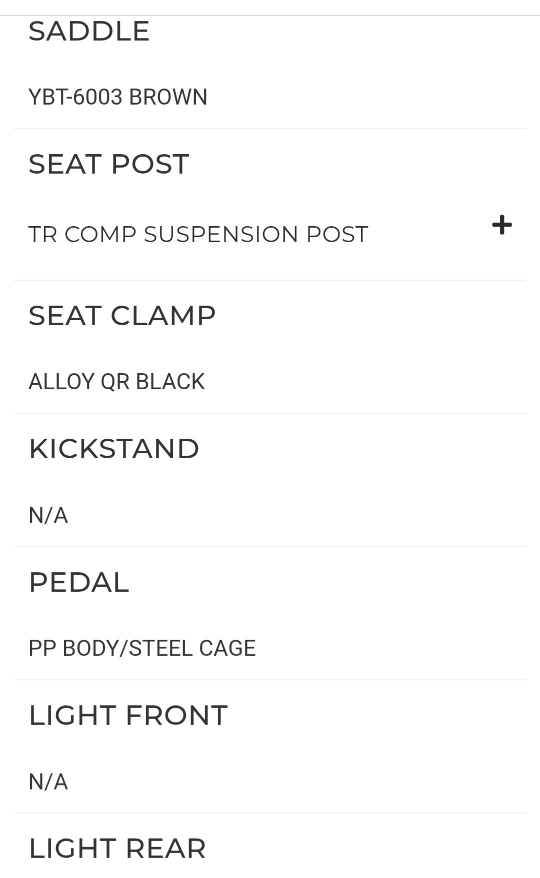Click the YBT-6003 BROWN saddle value
540x878 pixels.
point(118,97)
